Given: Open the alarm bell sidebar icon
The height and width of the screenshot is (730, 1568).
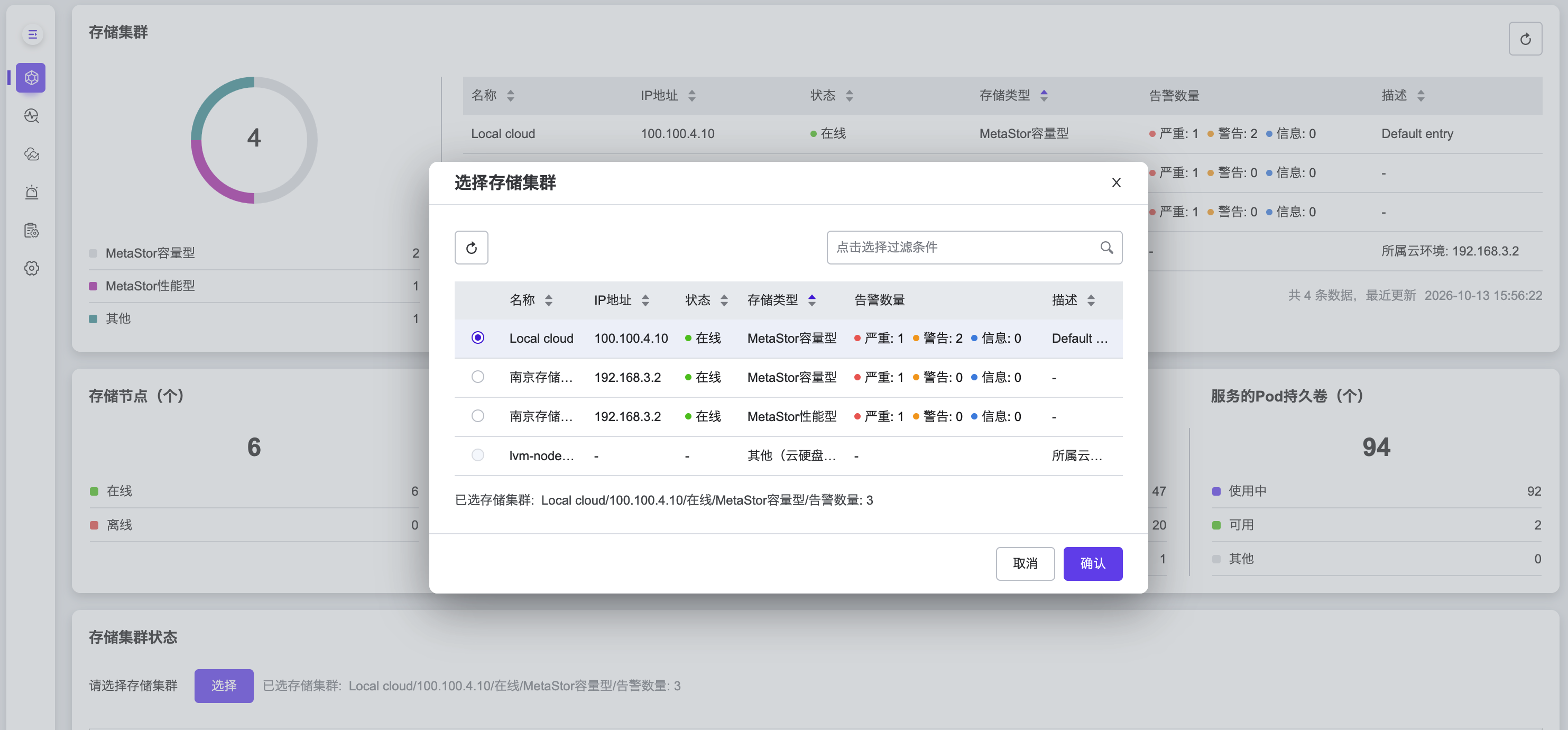Looking at the screenshot, I should [x=32, y=193].
